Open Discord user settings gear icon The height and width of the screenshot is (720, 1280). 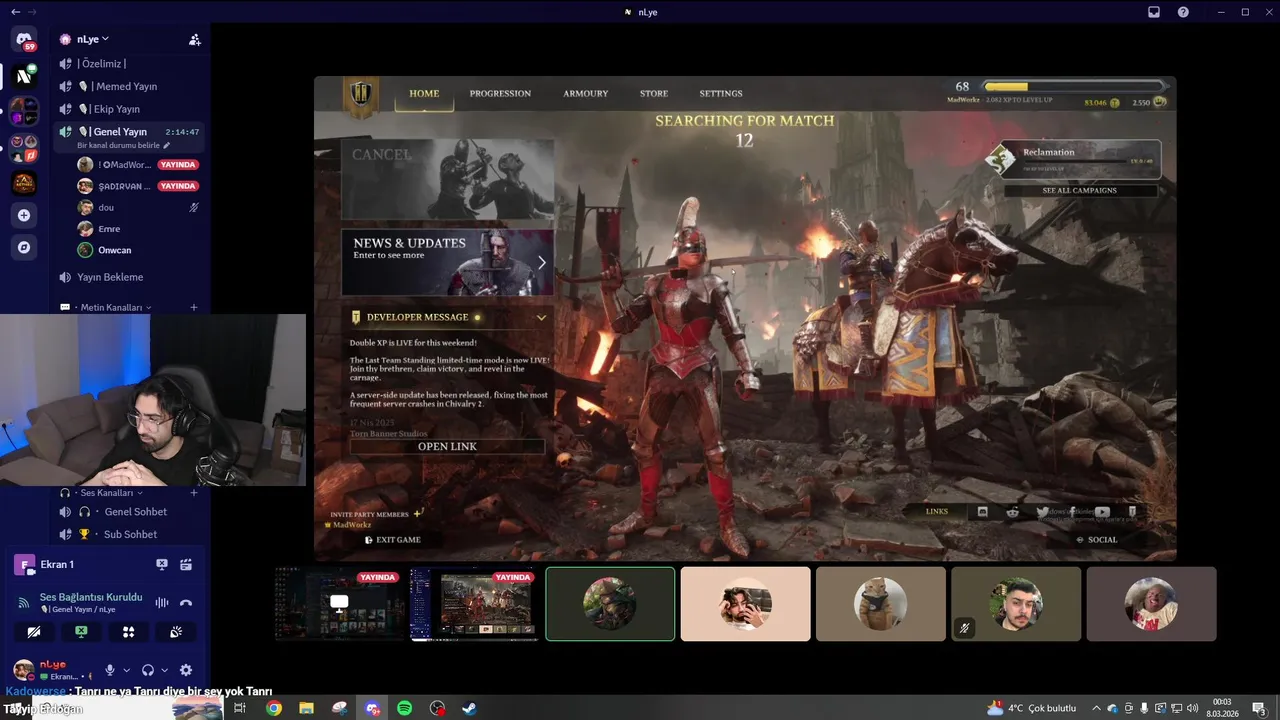point(186,670)
